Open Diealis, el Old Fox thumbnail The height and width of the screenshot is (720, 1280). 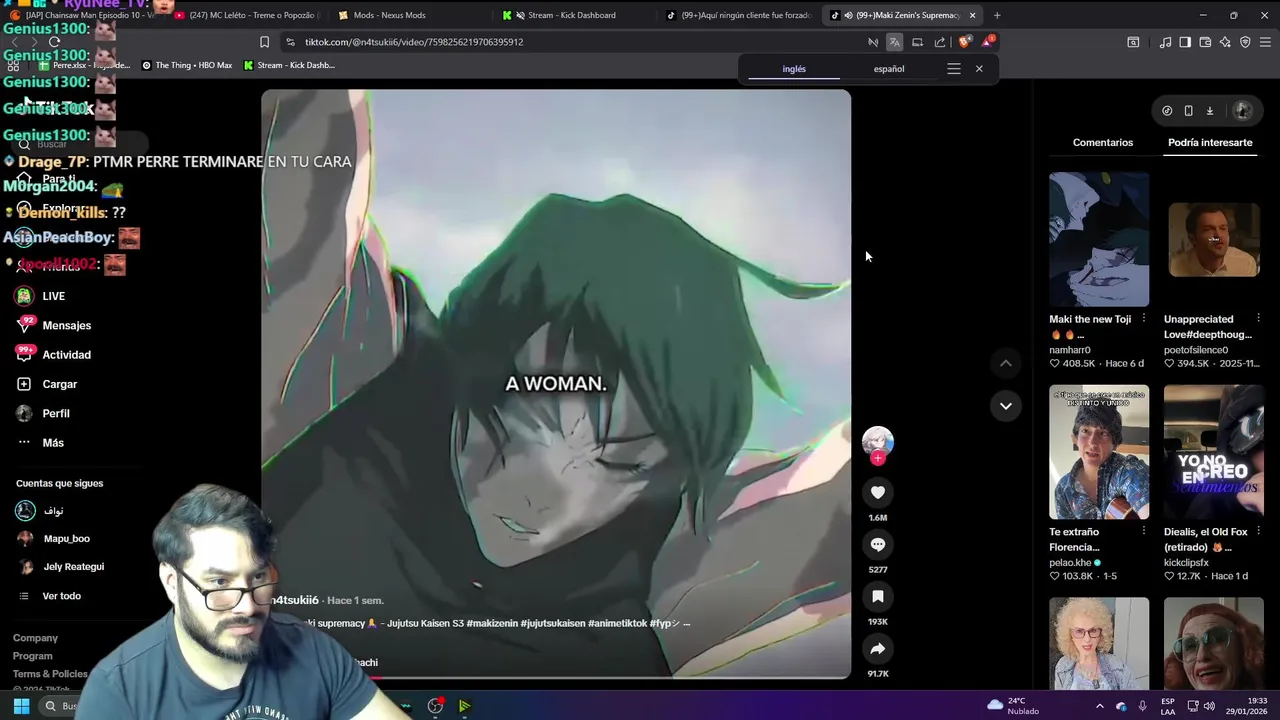click(1214, 452)
